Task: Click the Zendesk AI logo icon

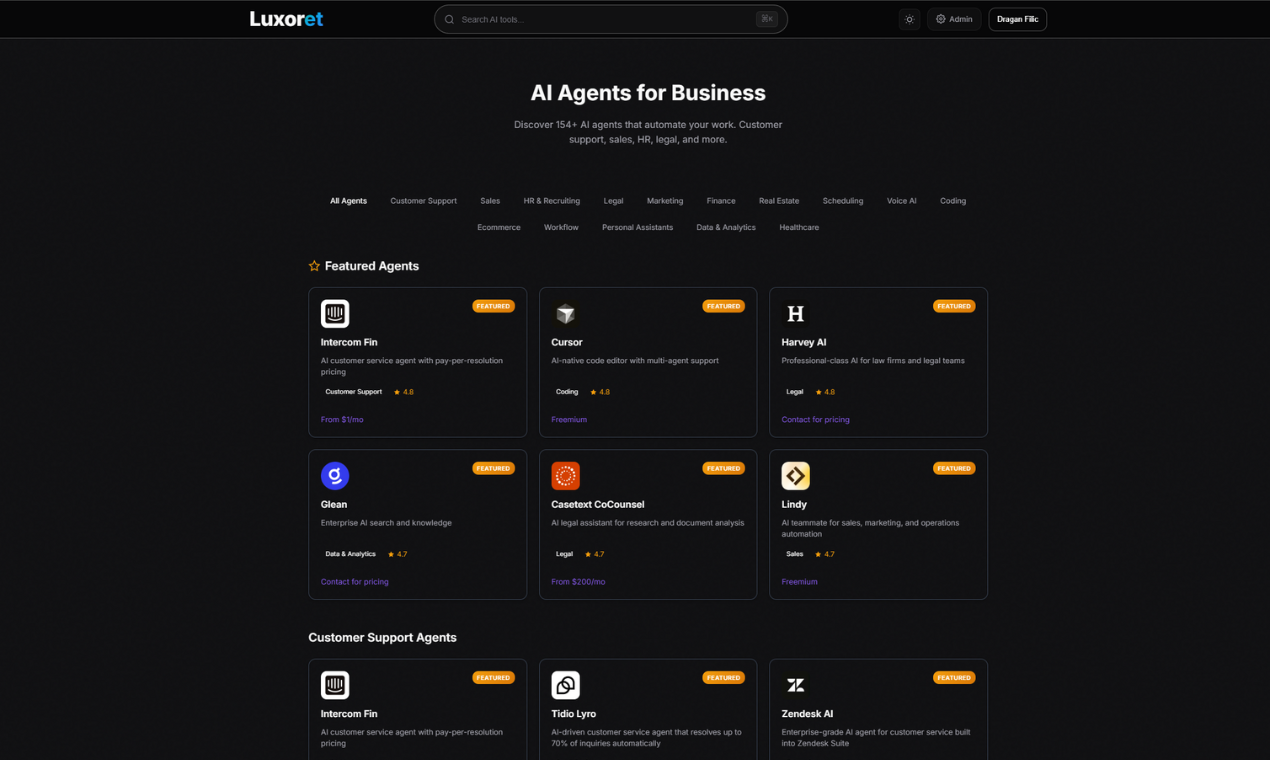Action: tap(795, 685)
